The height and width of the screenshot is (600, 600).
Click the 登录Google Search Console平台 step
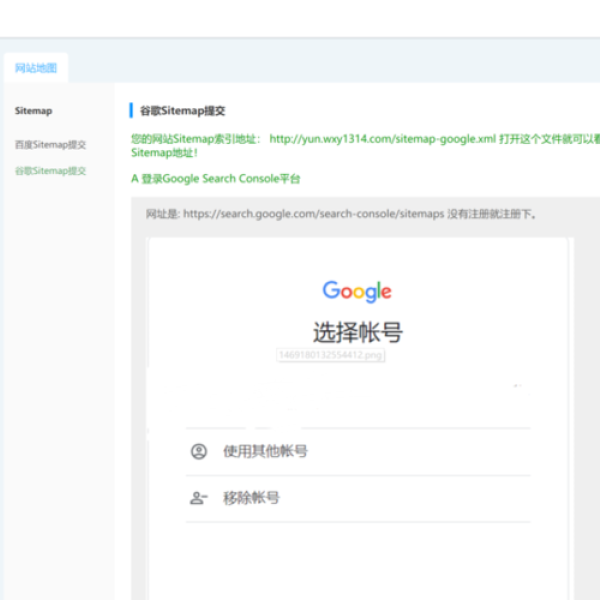[215, 179]
